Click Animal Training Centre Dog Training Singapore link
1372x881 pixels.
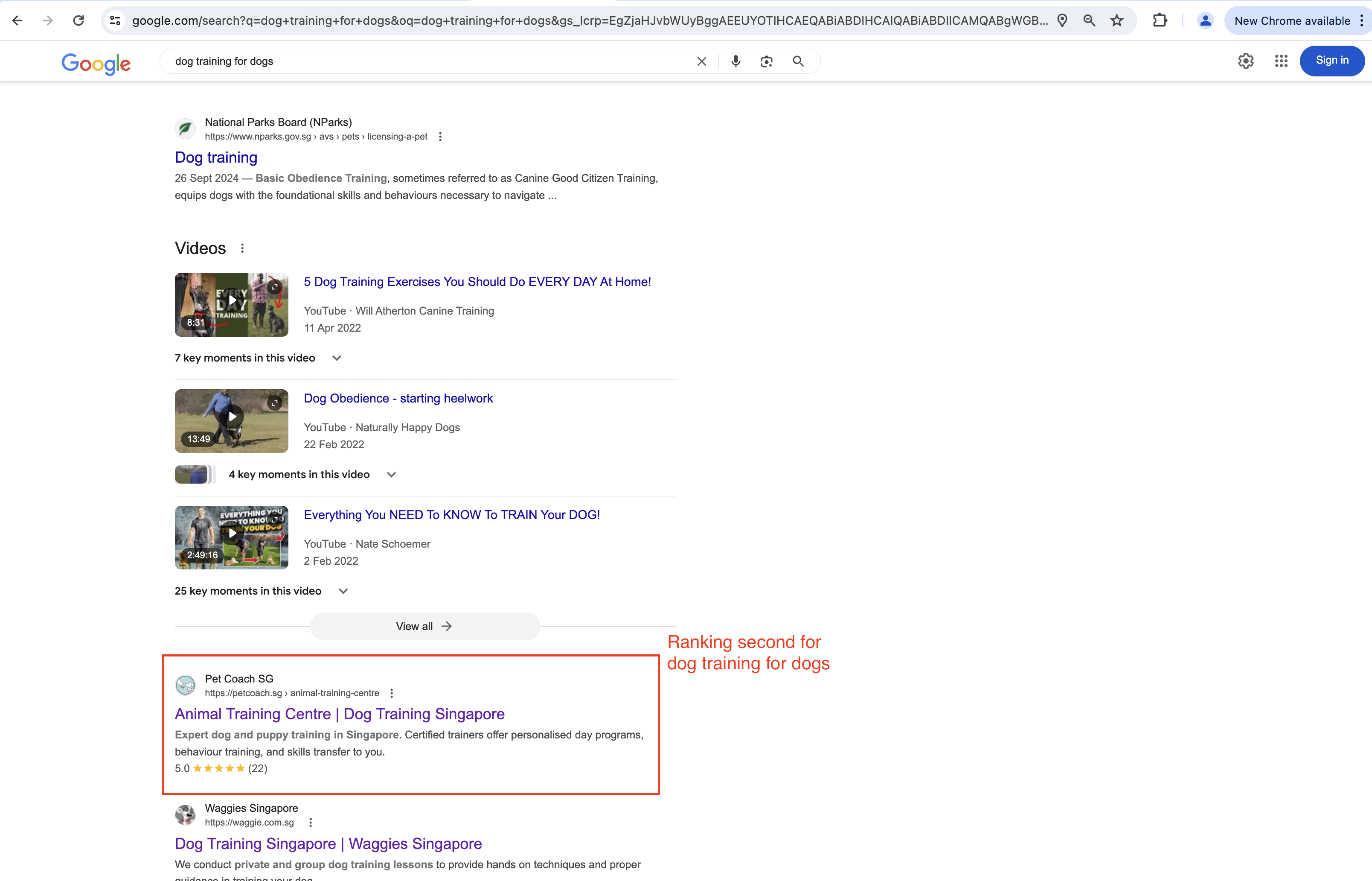point(339,714)
